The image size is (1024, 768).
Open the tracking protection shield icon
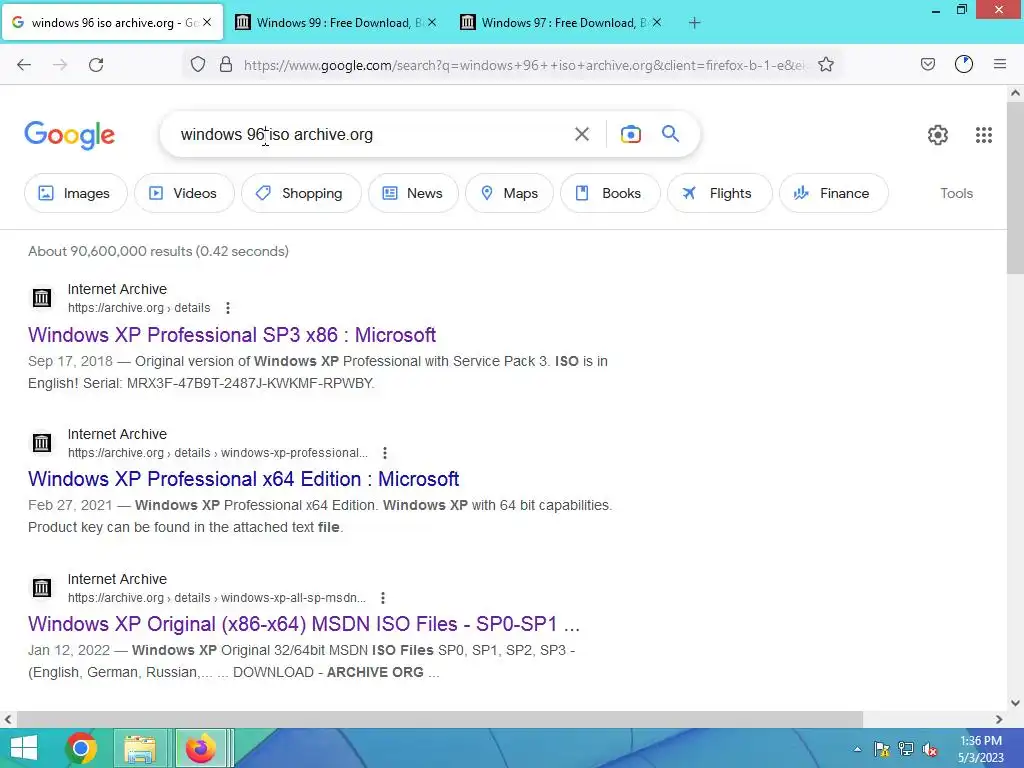pos(198,64)
